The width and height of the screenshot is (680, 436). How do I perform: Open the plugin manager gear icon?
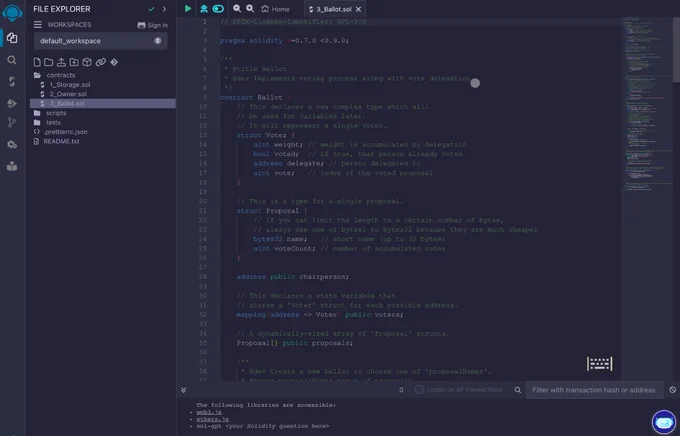(x=12, y=144)
